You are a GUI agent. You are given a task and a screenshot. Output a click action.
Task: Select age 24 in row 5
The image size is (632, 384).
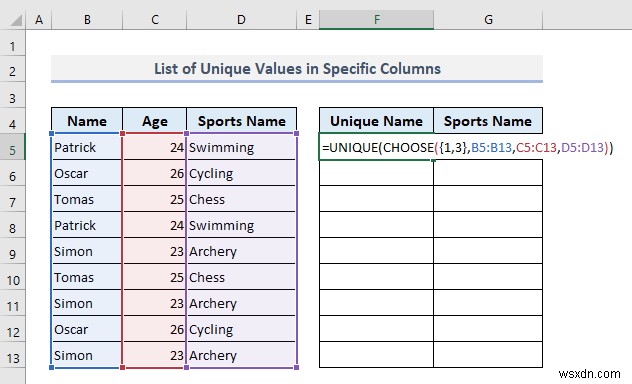(155, 147)
